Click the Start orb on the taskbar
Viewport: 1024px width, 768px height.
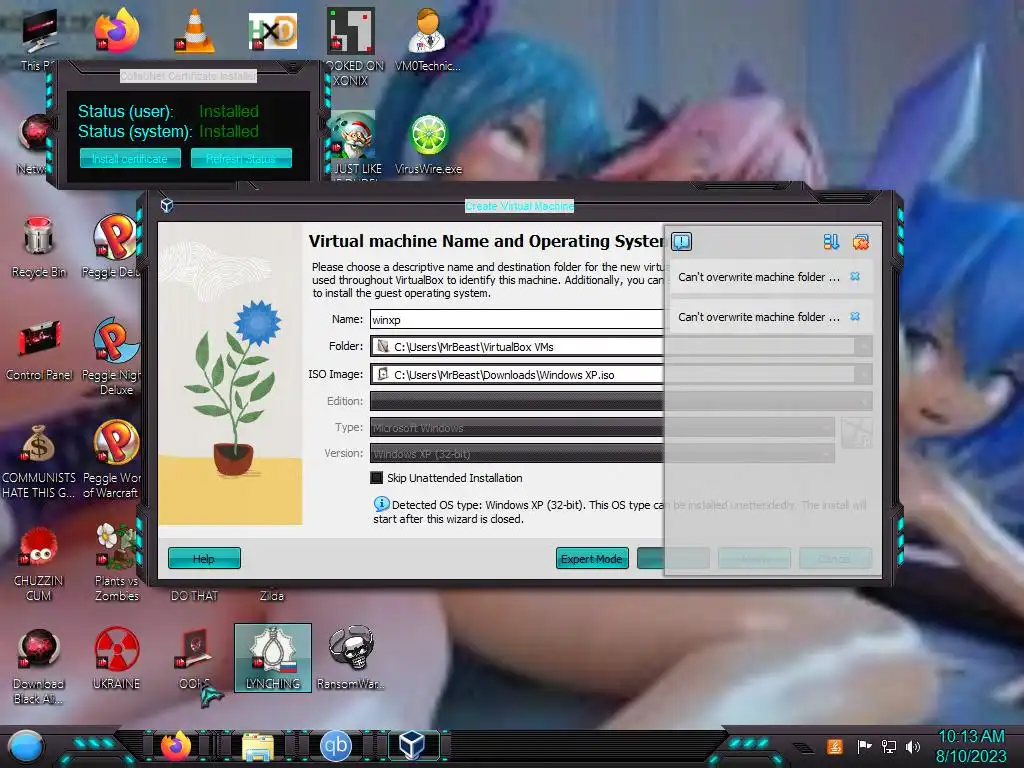[26, 746]
